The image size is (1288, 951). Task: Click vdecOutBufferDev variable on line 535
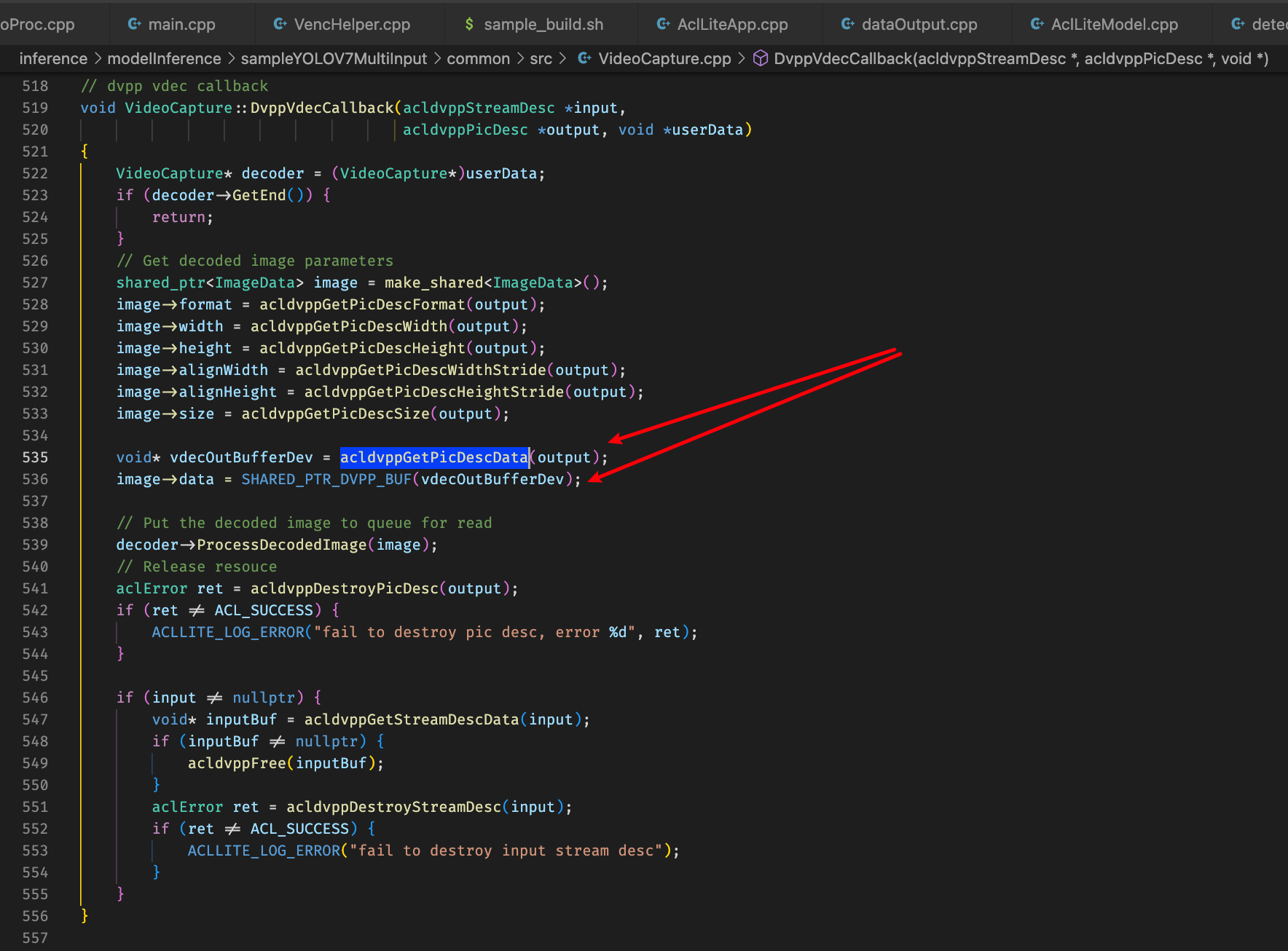tap(241, 457)
